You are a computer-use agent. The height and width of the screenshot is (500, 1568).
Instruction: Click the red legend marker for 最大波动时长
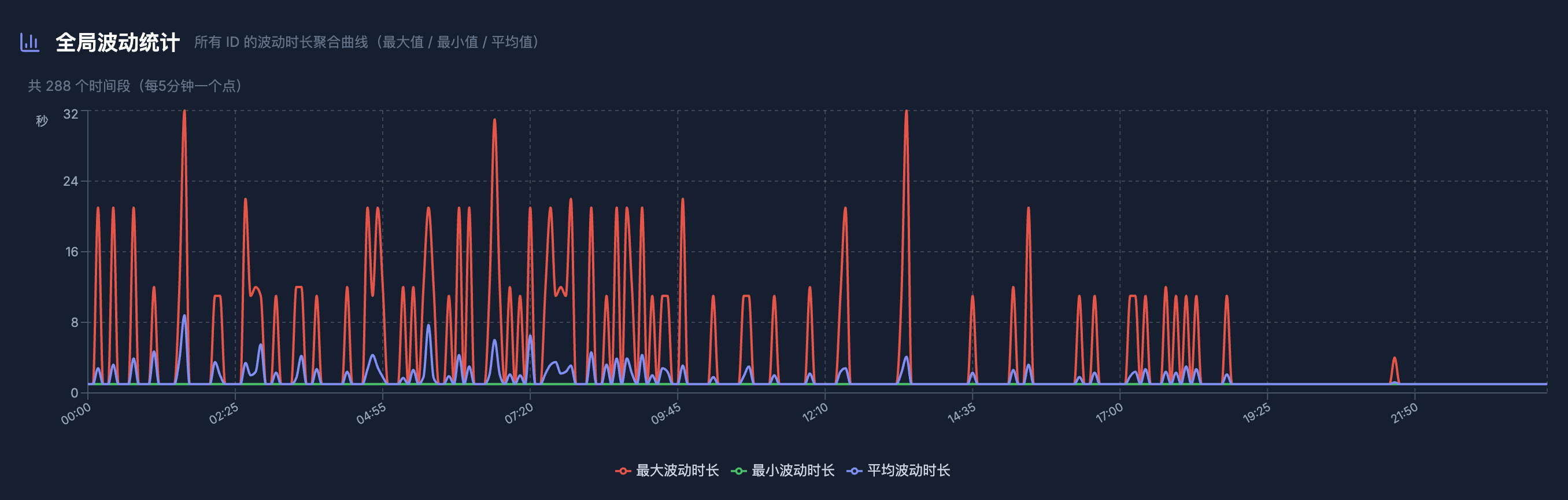[622, 470]
